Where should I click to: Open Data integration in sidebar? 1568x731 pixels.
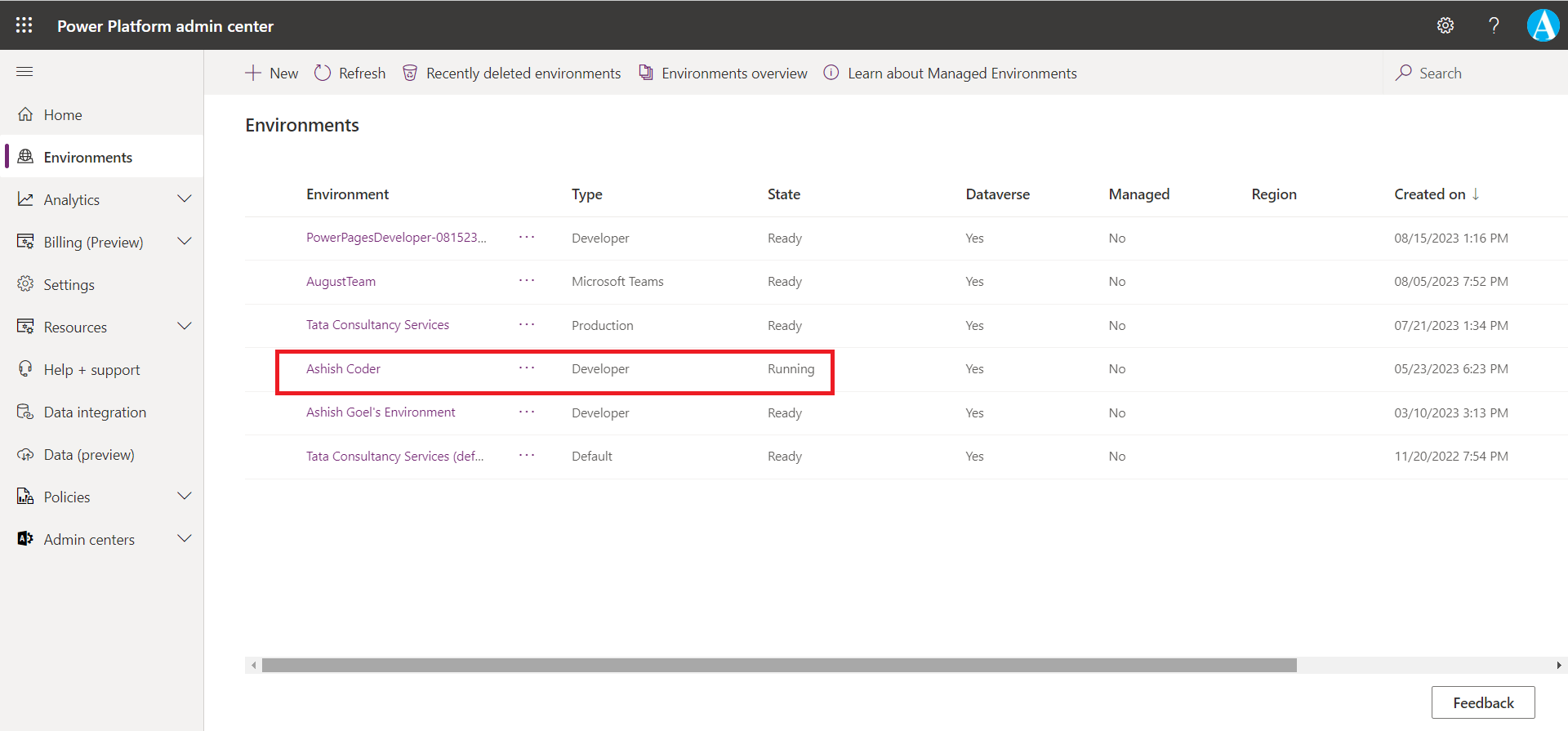click(95, 412)
